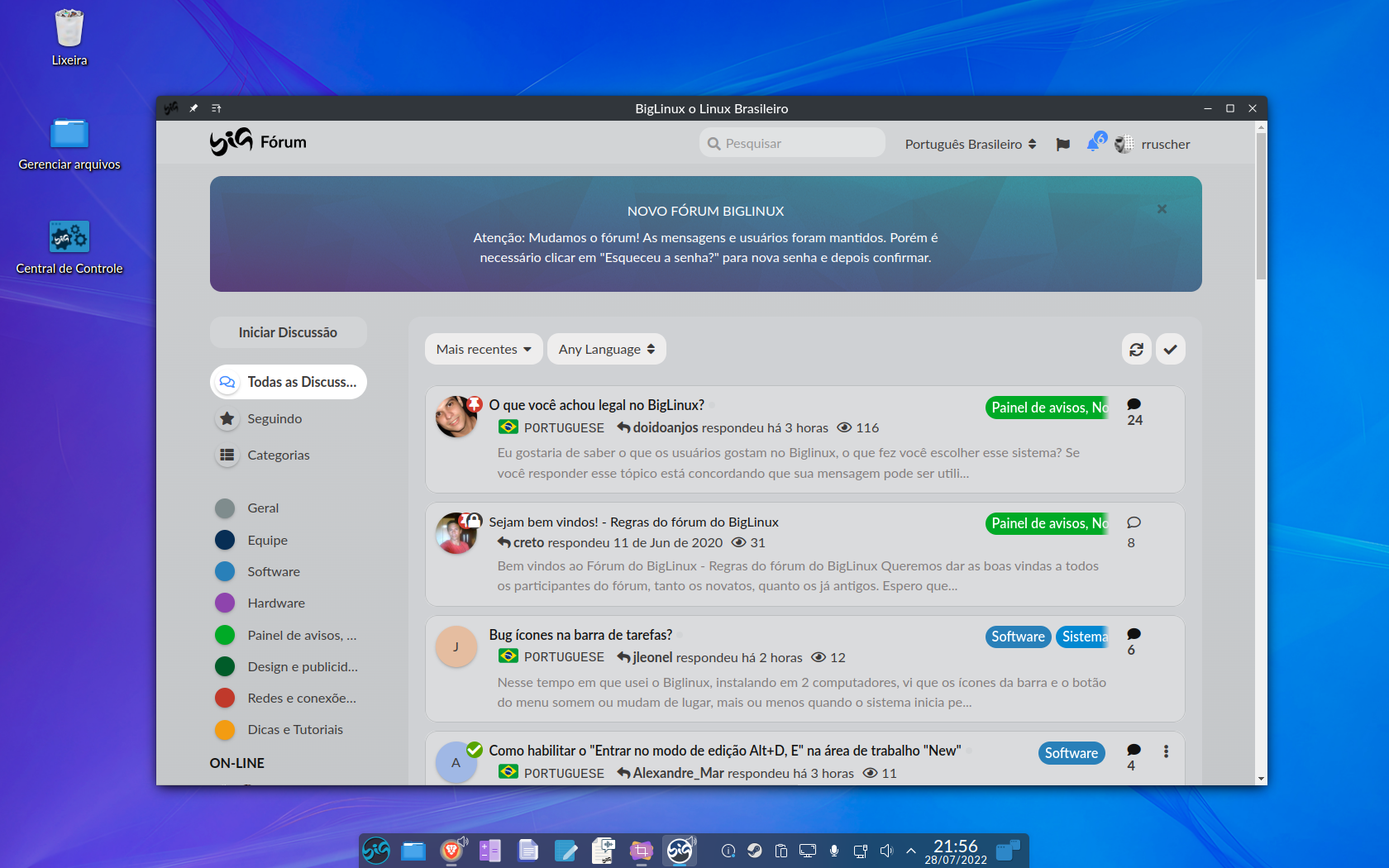Click the Software tag on the Como habilitar discussion
1389x868 pixels.
click(1072, 753)
